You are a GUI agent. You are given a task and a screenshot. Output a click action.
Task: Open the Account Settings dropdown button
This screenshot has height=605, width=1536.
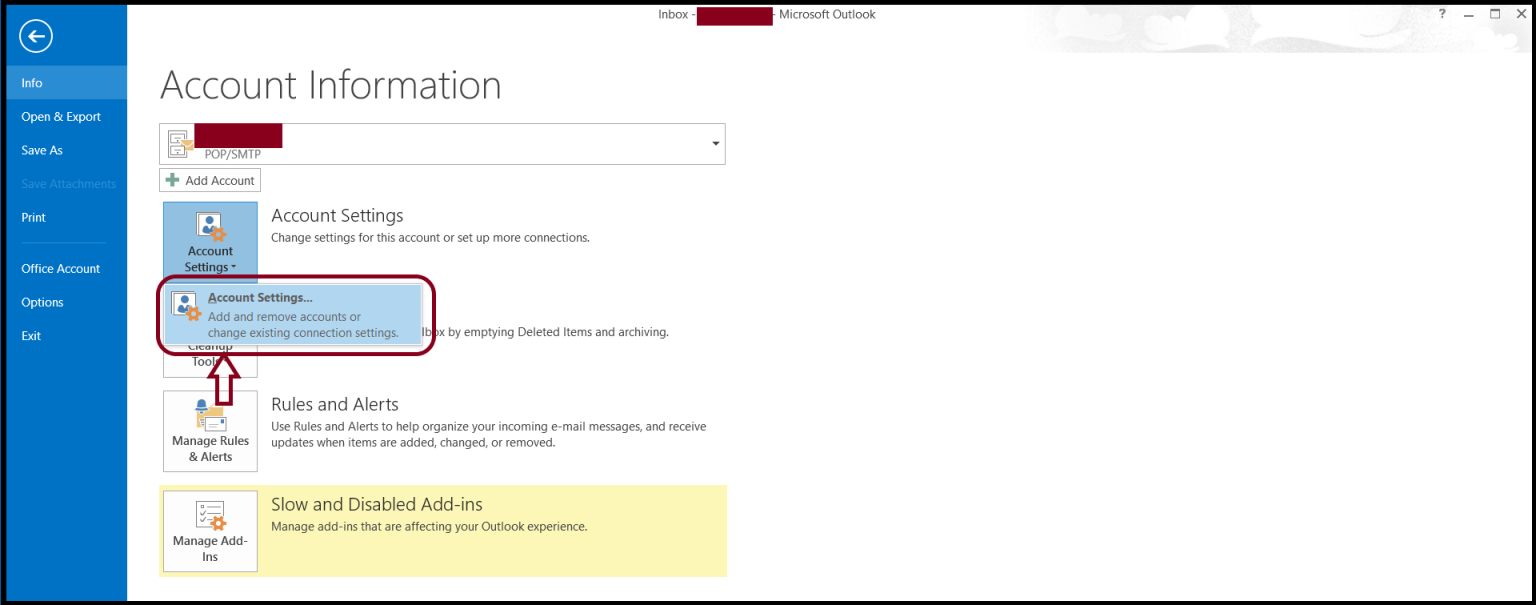[210, 241]
